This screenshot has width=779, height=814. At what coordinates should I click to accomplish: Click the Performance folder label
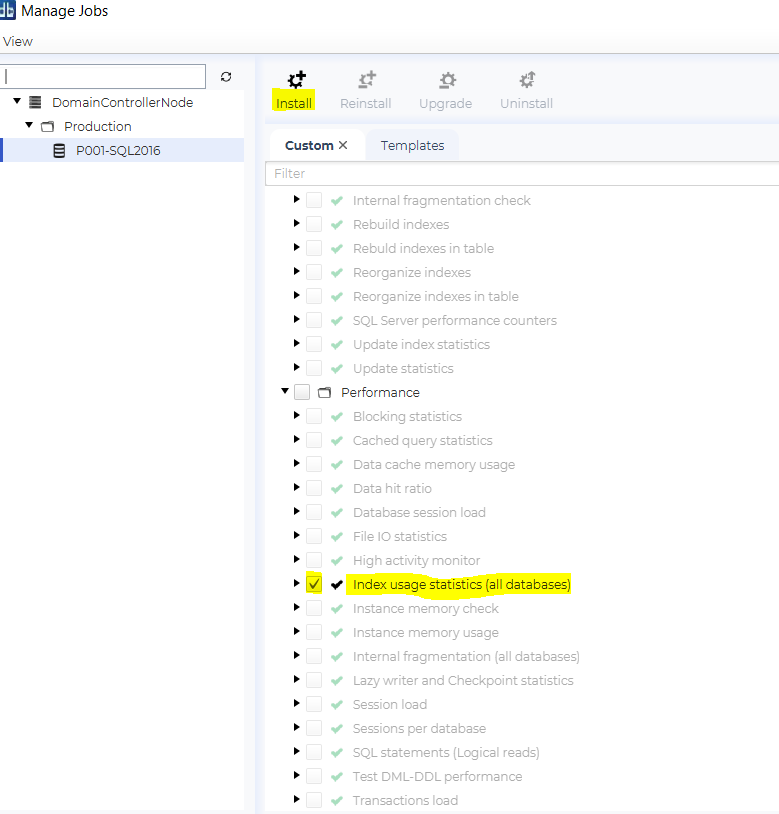tap(380, 392)
